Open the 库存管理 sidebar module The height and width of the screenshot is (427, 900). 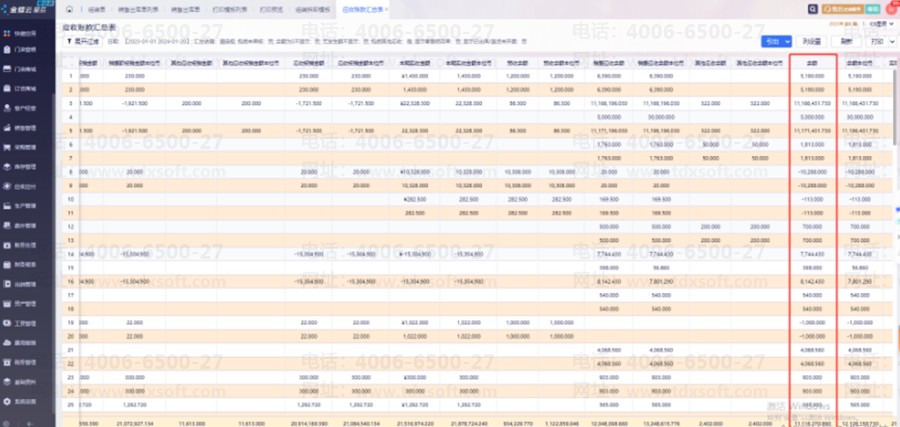26,166
